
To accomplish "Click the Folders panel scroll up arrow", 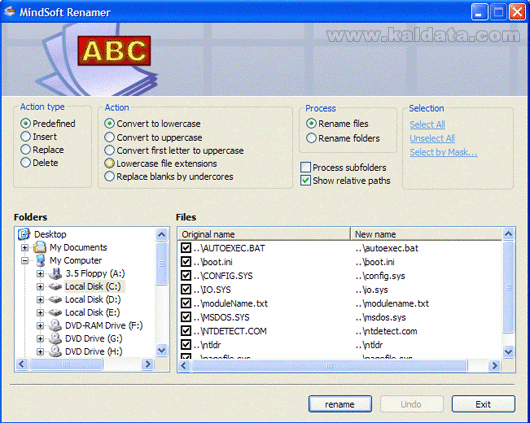I will click(x=162, y=234).
